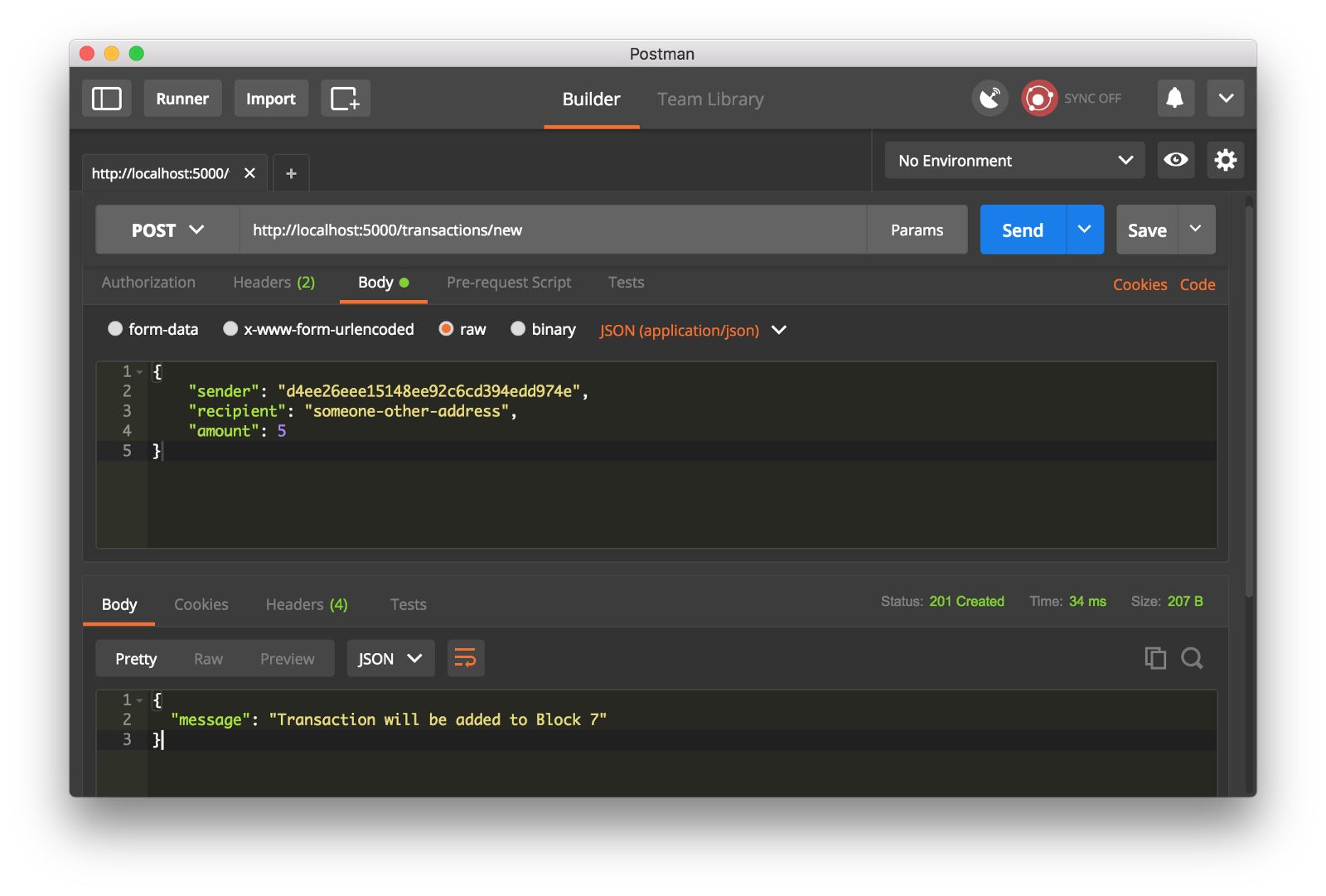Open a new window icon
This screenshot has height=896, width=1326.
point(345,99)
